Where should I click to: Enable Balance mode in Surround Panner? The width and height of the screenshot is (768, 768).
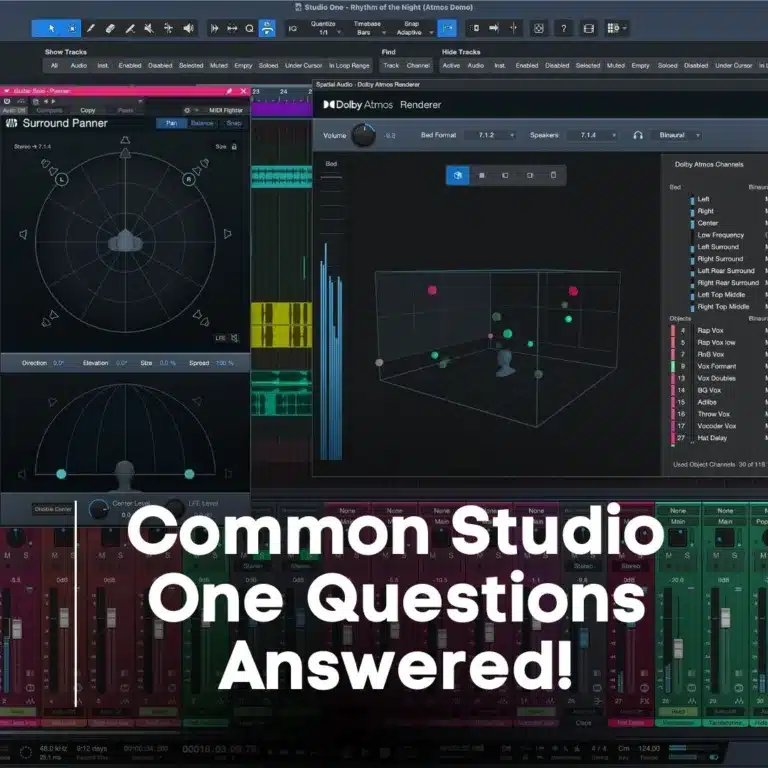point(202,123)
